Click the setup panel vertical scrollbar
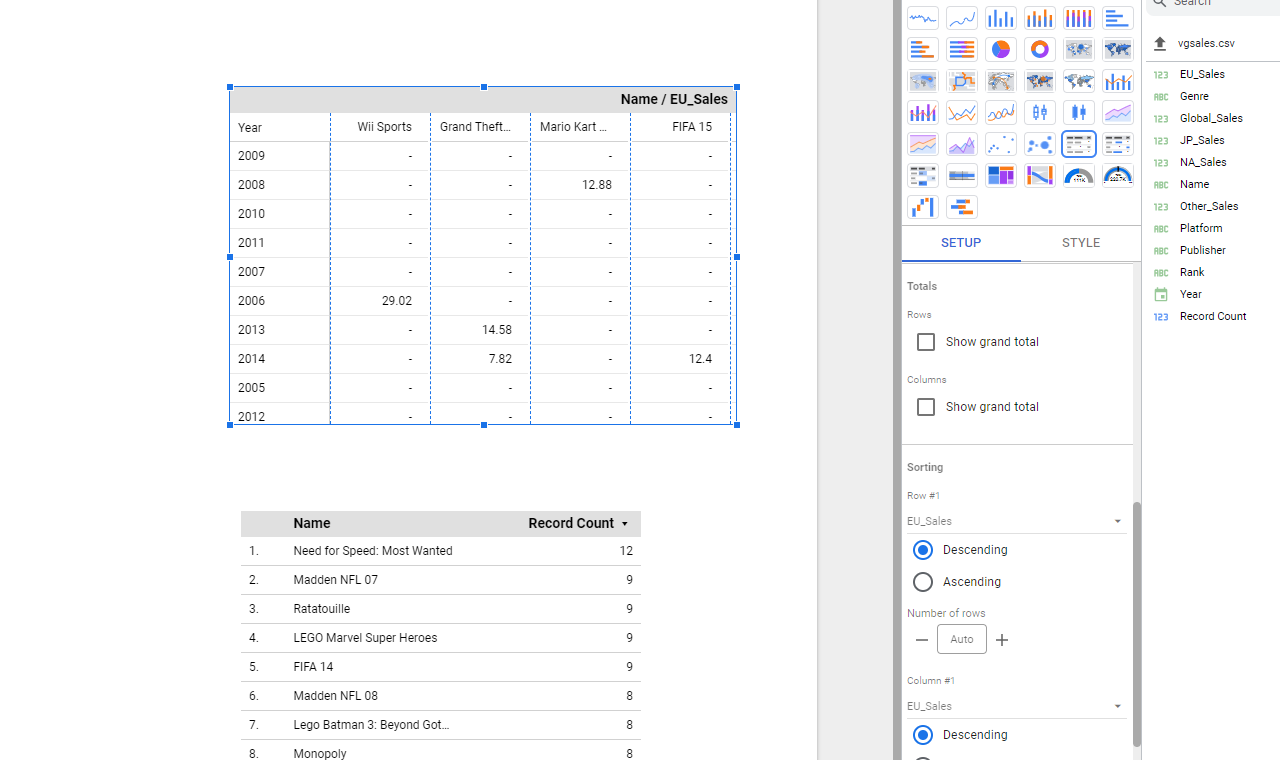 pos(1136,620)
